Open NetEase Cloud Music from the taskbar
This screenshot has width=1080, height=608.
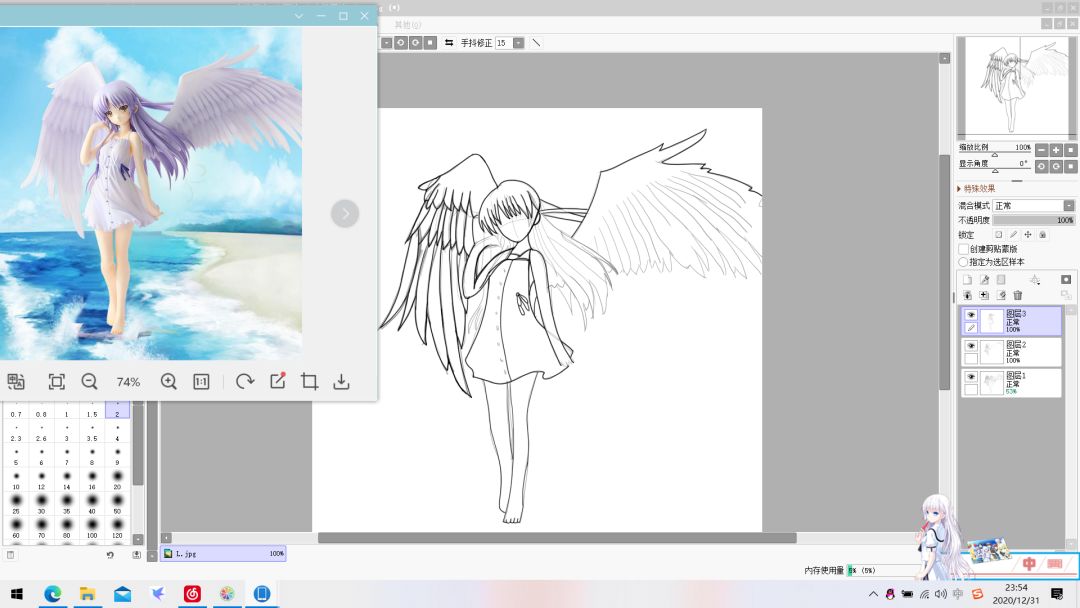(x=192, y=594)
